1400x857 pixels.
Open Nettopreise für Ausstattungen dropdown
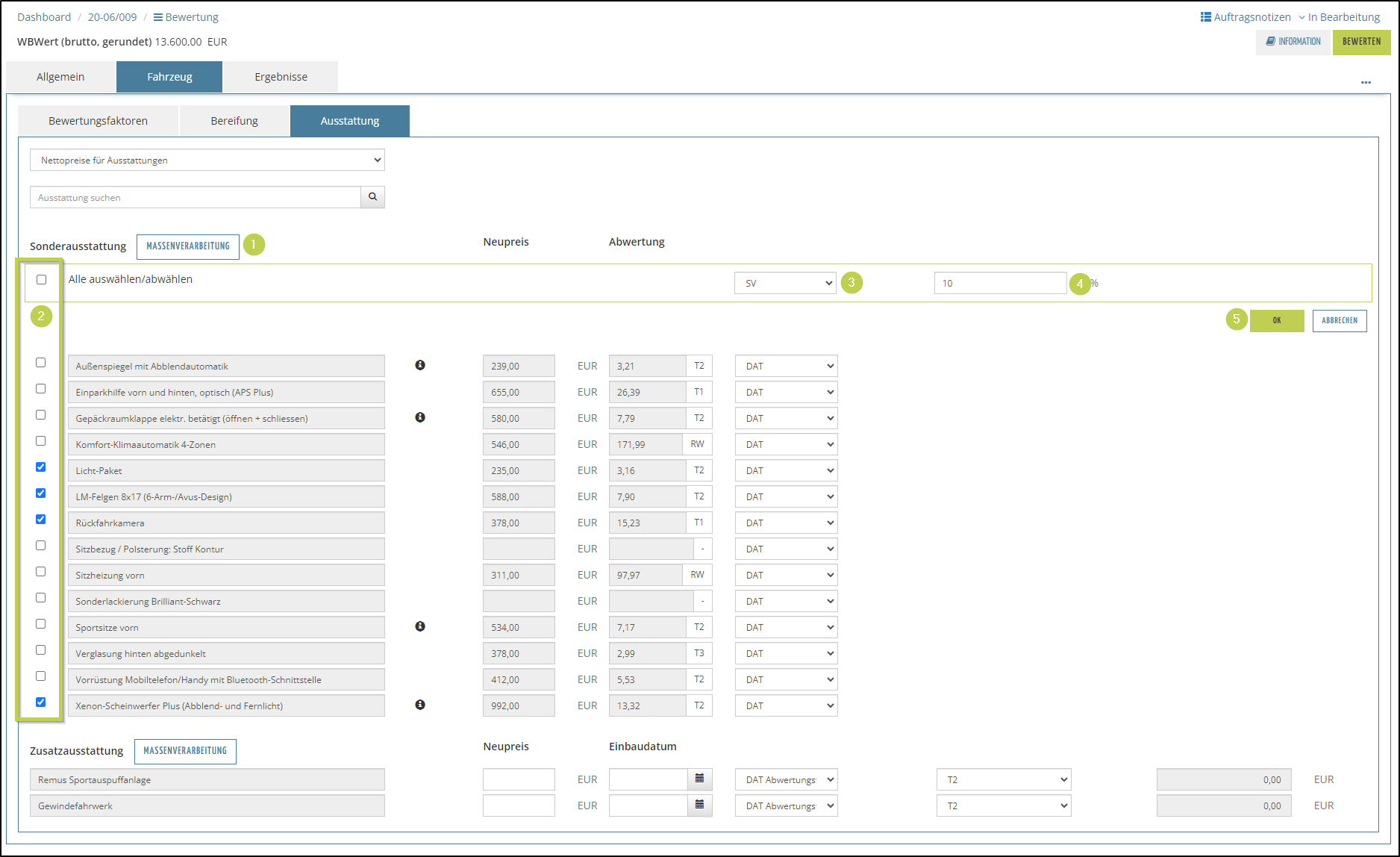pyautogui.click(x=207, y=160)
